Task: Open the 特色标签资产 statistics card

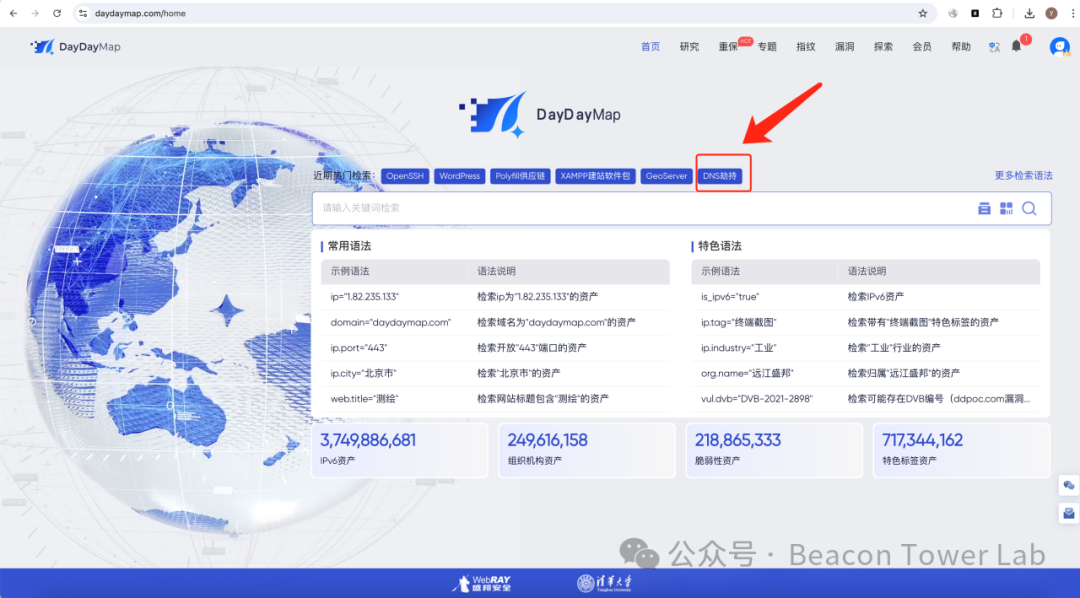Action: point(962,450)
